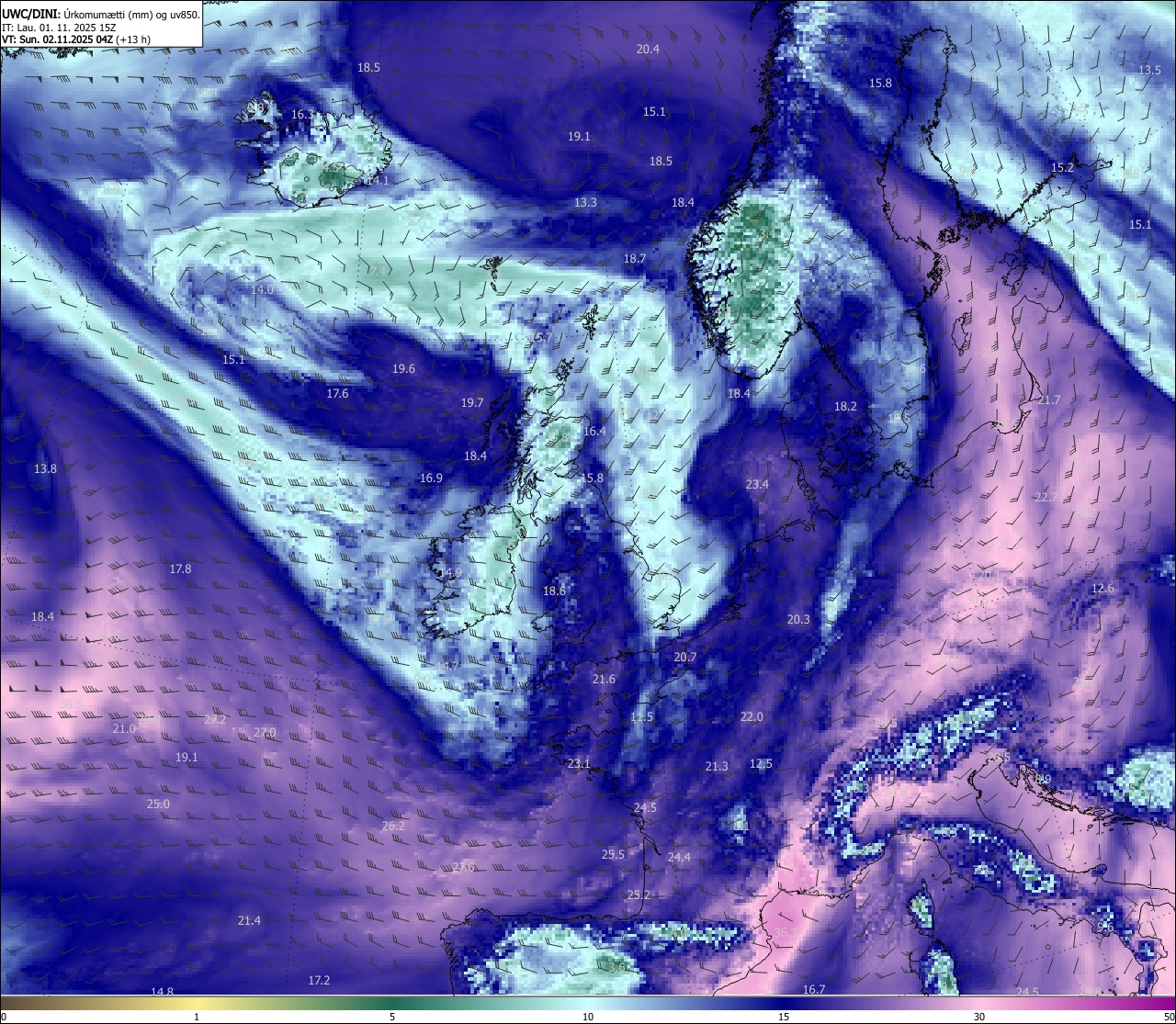Click the 14.0 value south of Iceland
Image resolution: width=1176 pixels, height=1024 pixels.
click(x=262, y=289)
